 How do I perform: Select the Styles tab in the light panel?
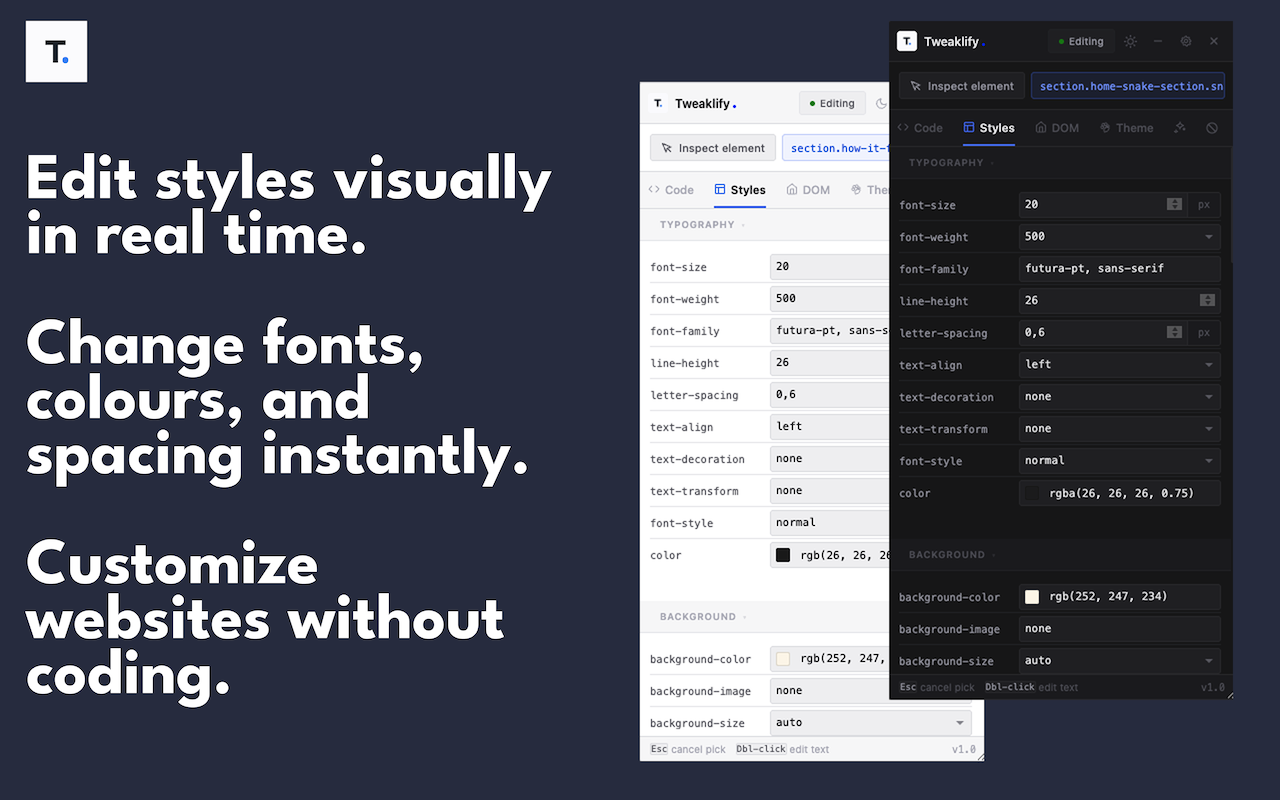pos(740,190)
